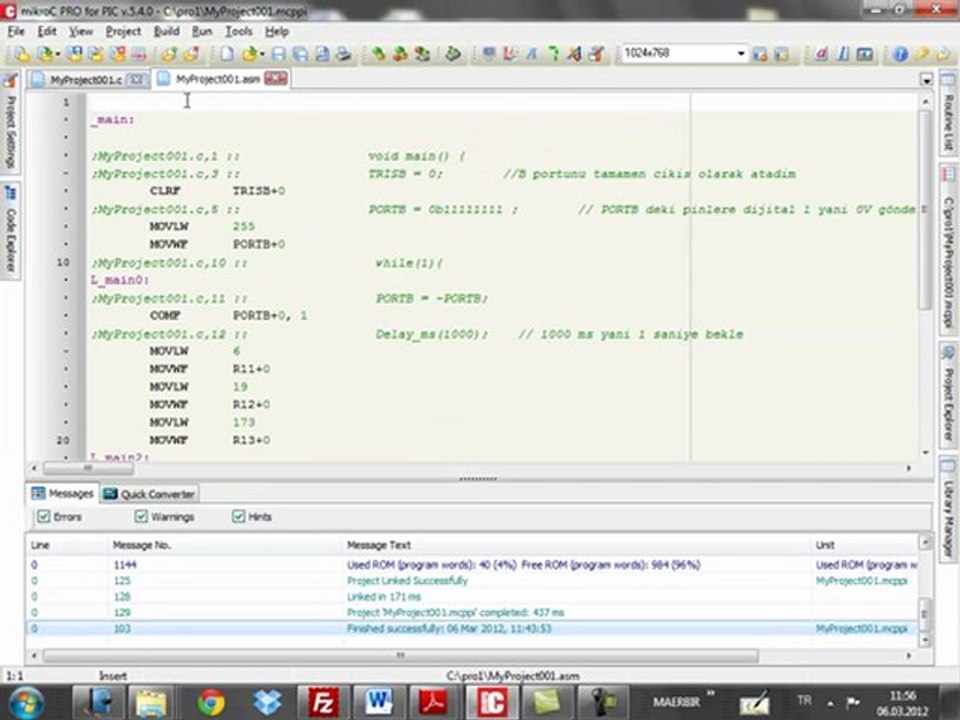Open Microsoft Word from the taskbar
This screenshot has width=960, height=720.
click(379, 702)
